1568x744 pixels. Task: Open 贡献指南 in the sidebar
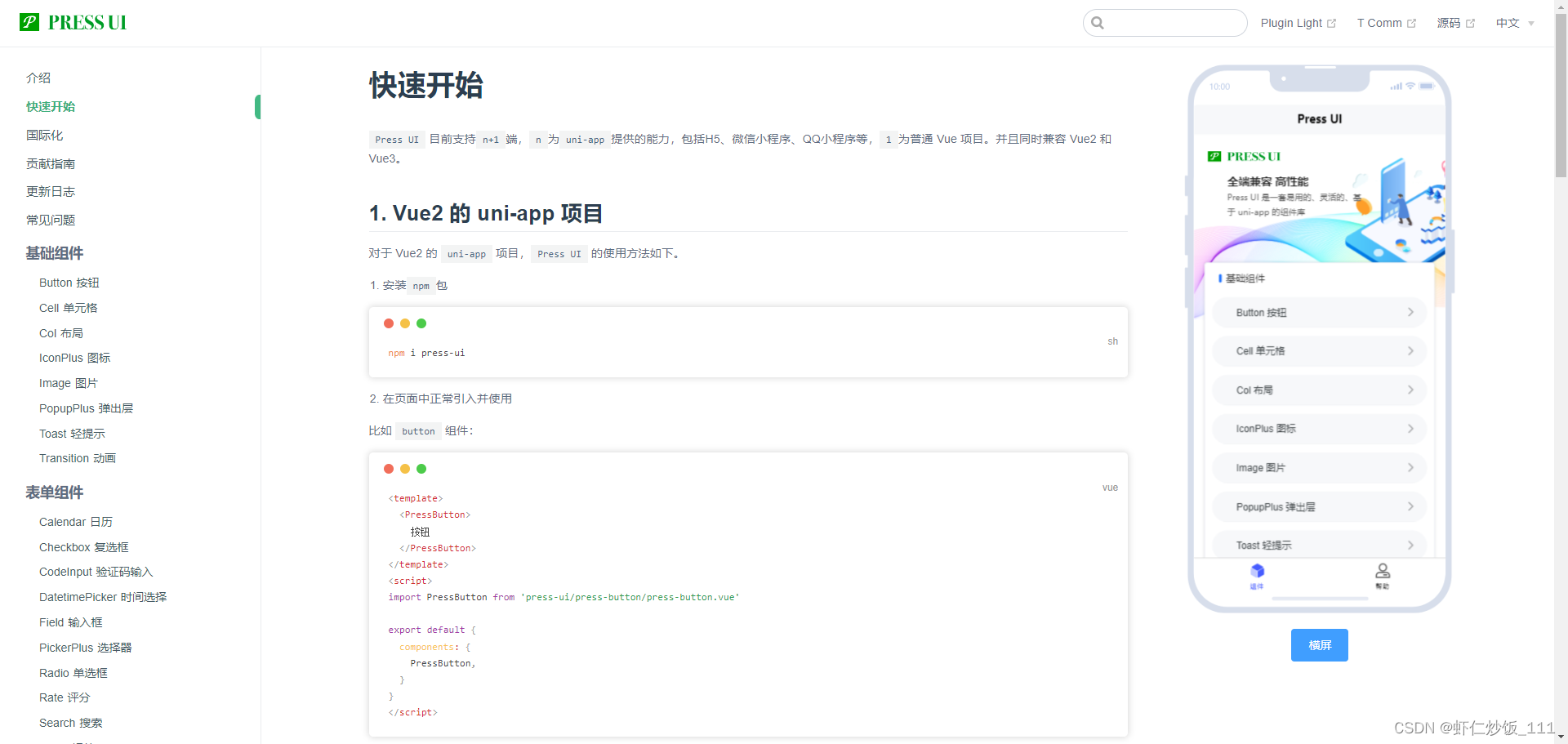click(51, 163)
